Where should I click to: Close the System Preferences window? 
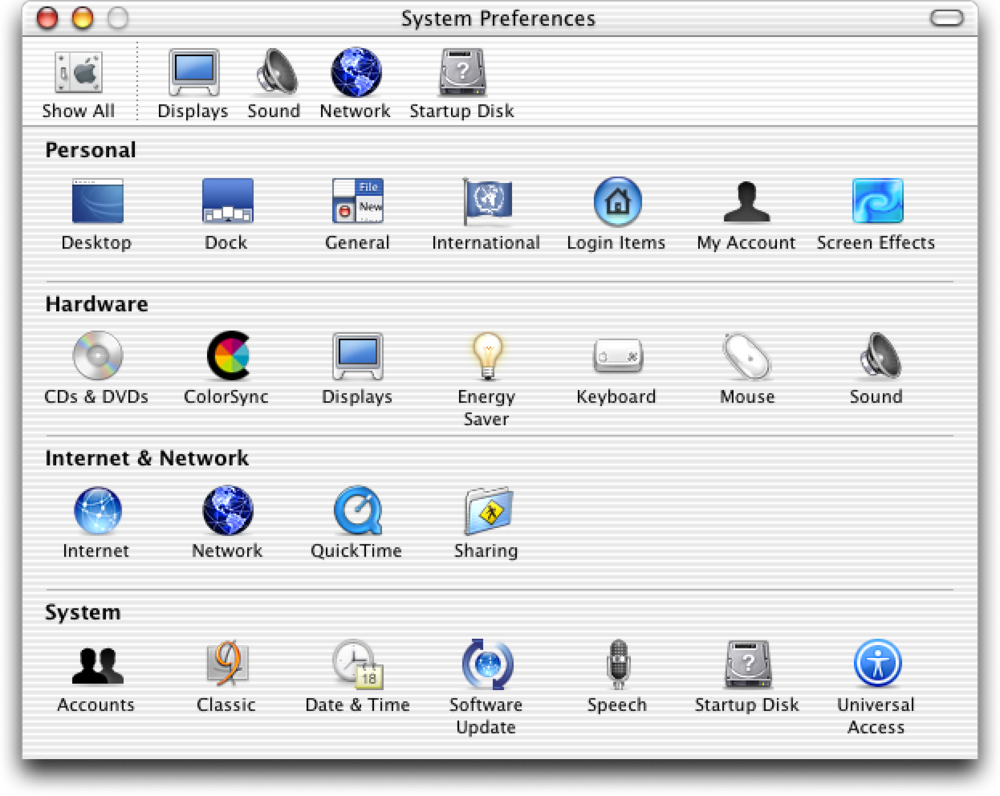tap(47, 18)
